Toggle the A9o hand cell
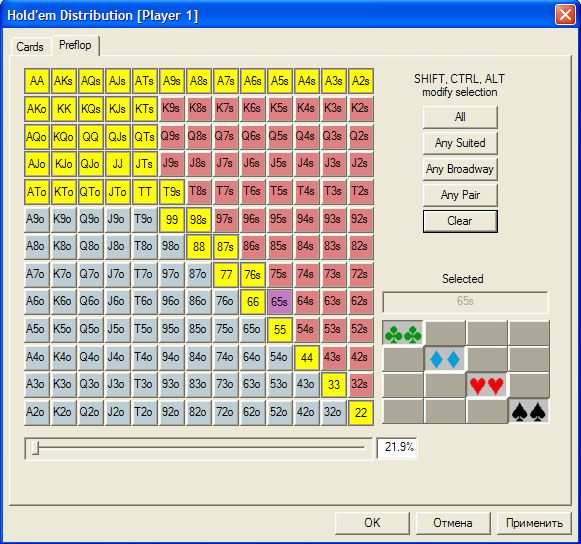This screenshot has width=581, height=544. tap(36, 219)
